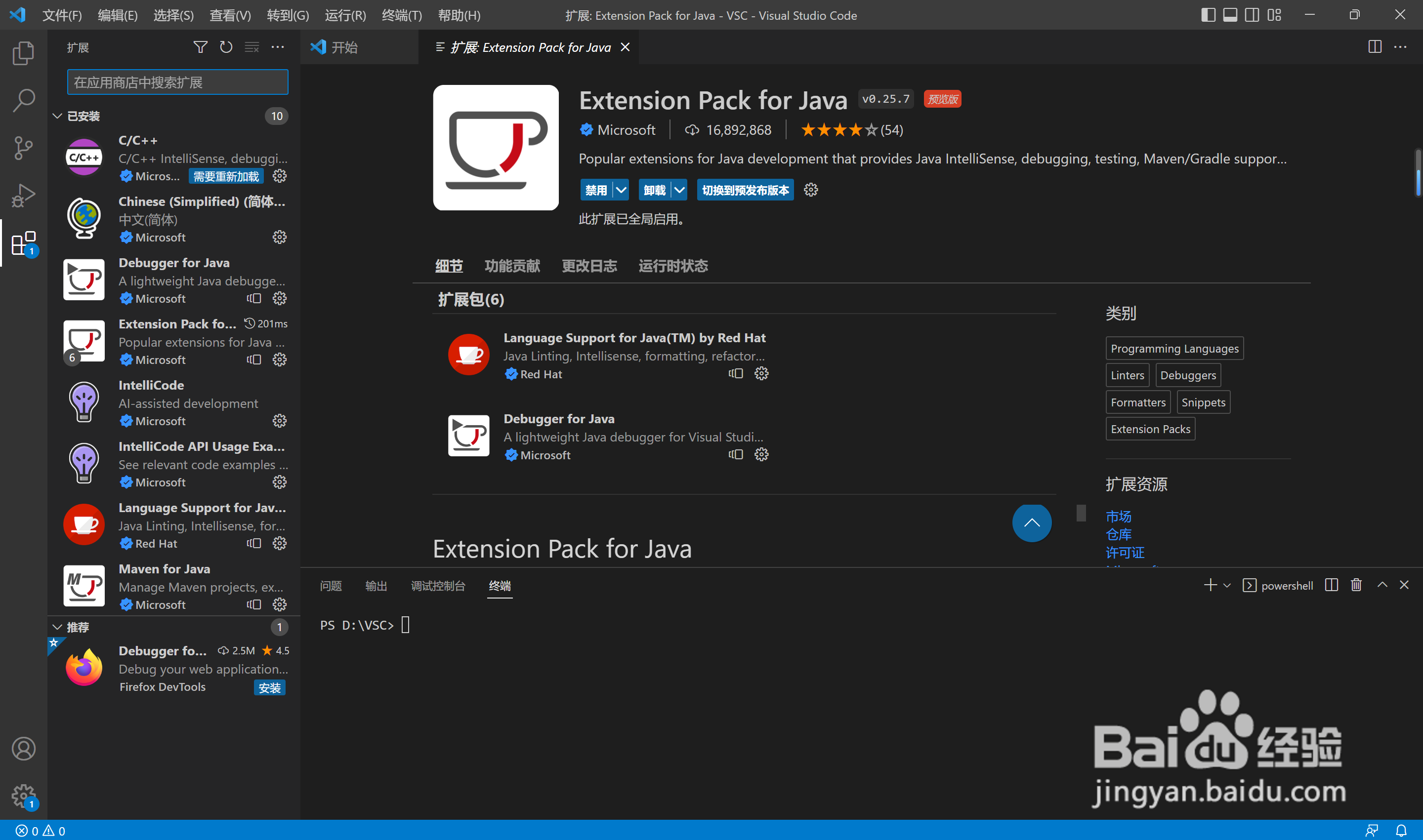Screen dimensions: 1423x840
Task: Open the editor more actions ellipsis
Action: point(1400,47)
